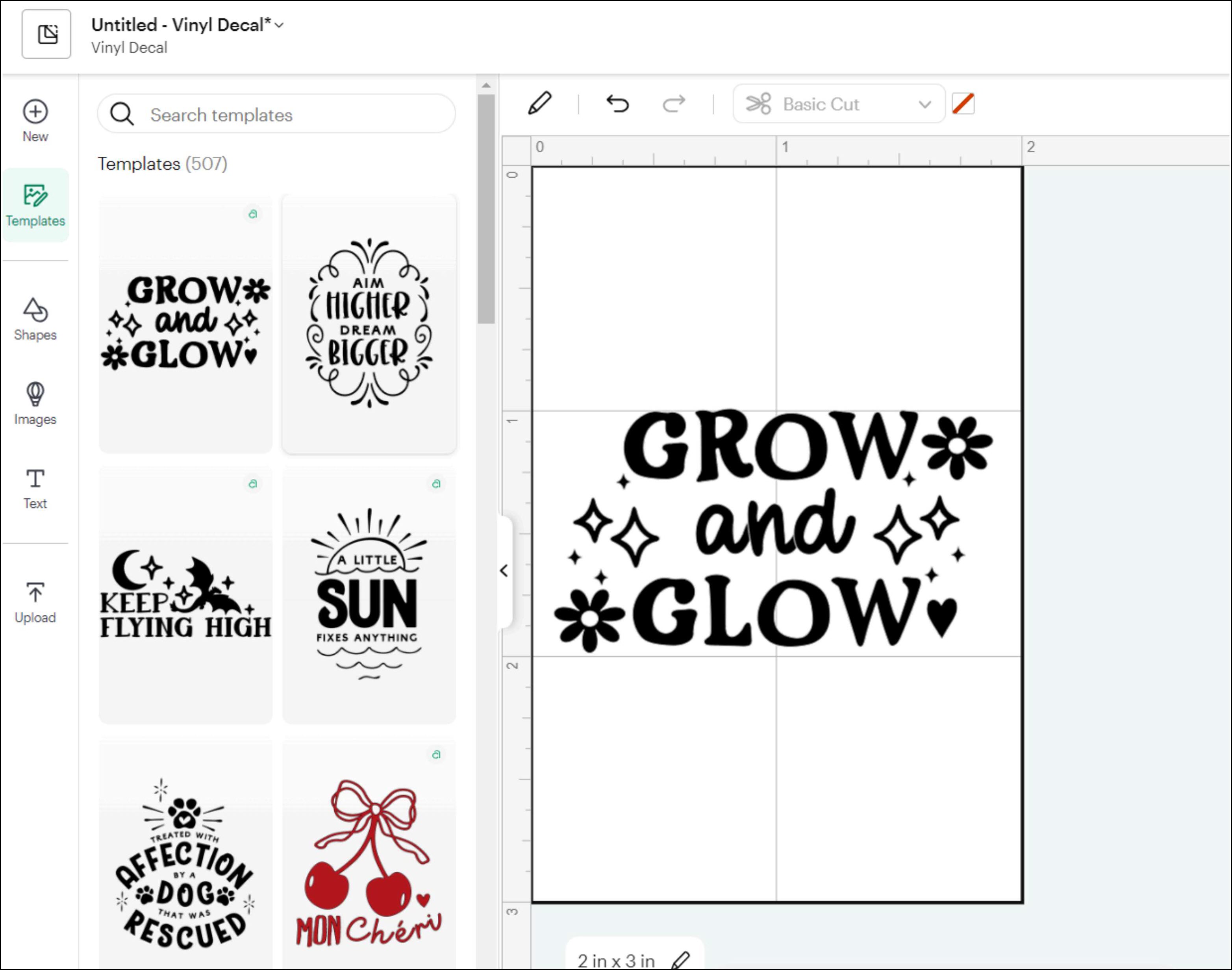
Task: Click the pencil edit icon in toolbar
Action: [539, 104]
